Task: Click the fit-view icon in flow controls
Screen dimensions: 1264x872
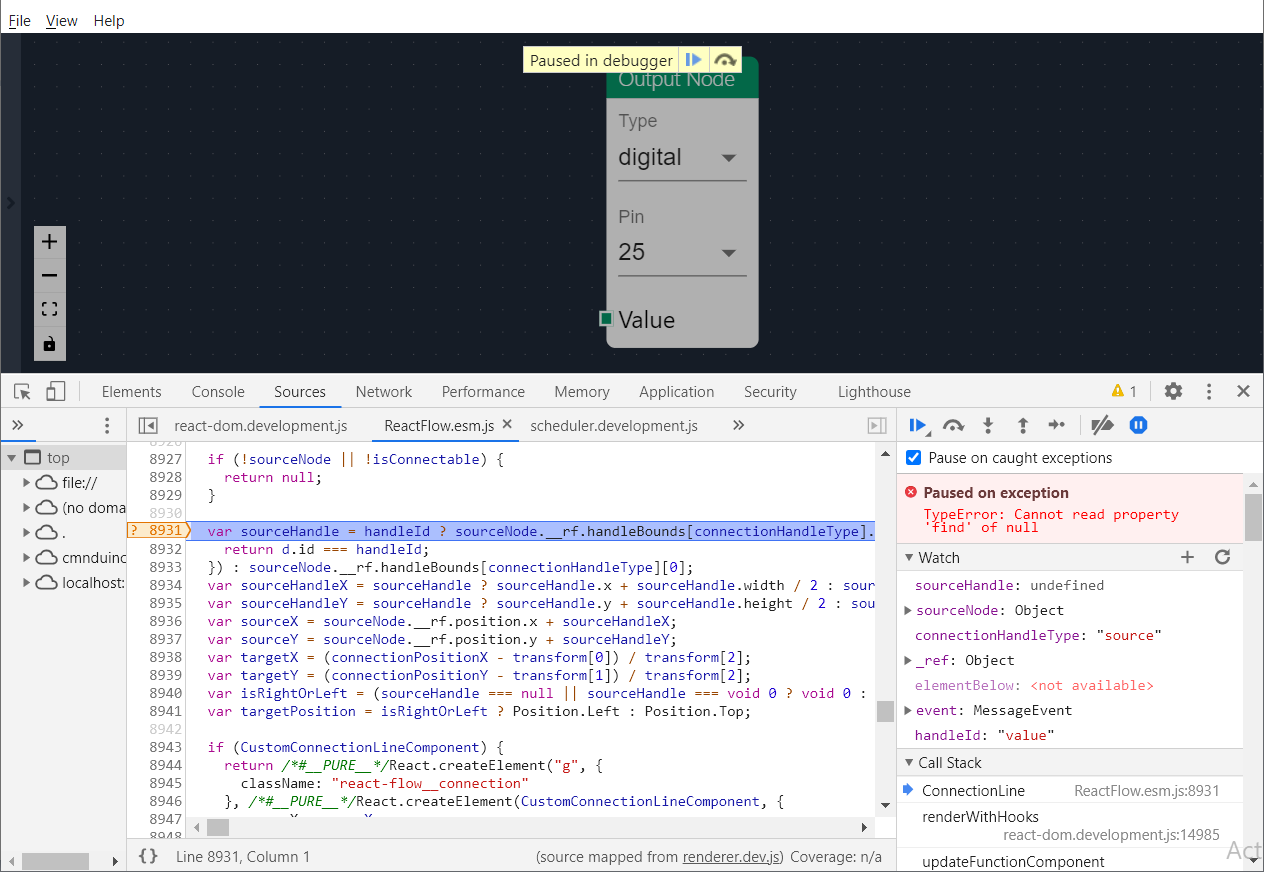Action: 49,309
